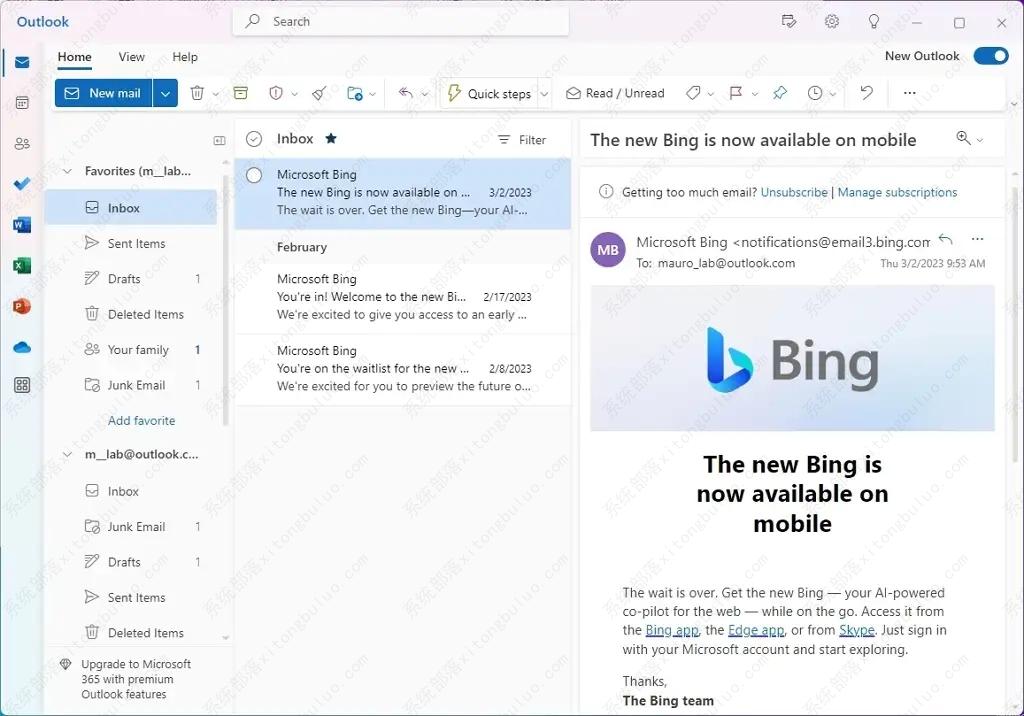The height and width of the screenshot is (716, 1024).
Task: Click the Move to folder icon
Action: pyautogui.click(x=355, y=93)
